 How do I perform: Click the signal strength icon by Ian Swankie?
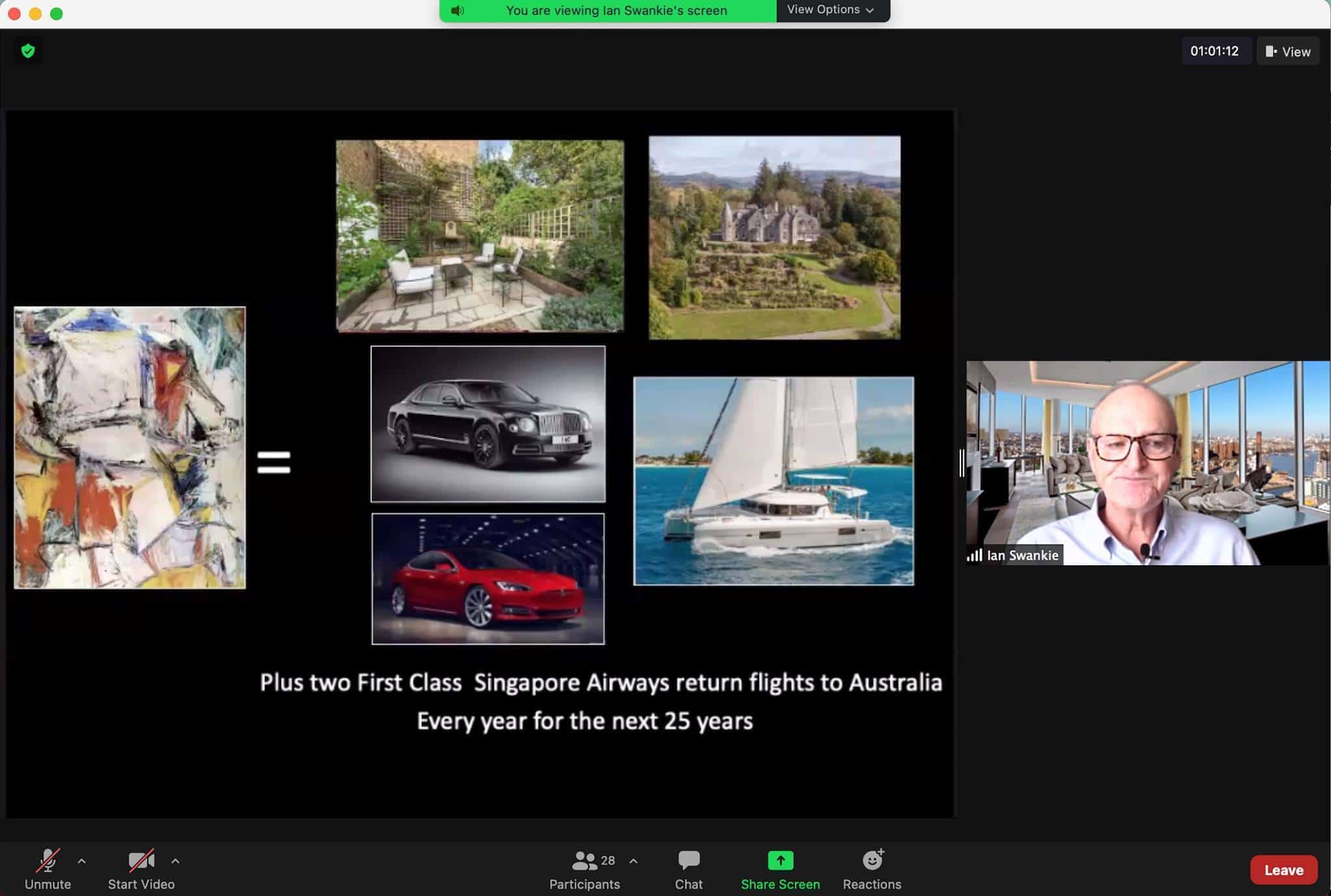(x=974, y=556)
